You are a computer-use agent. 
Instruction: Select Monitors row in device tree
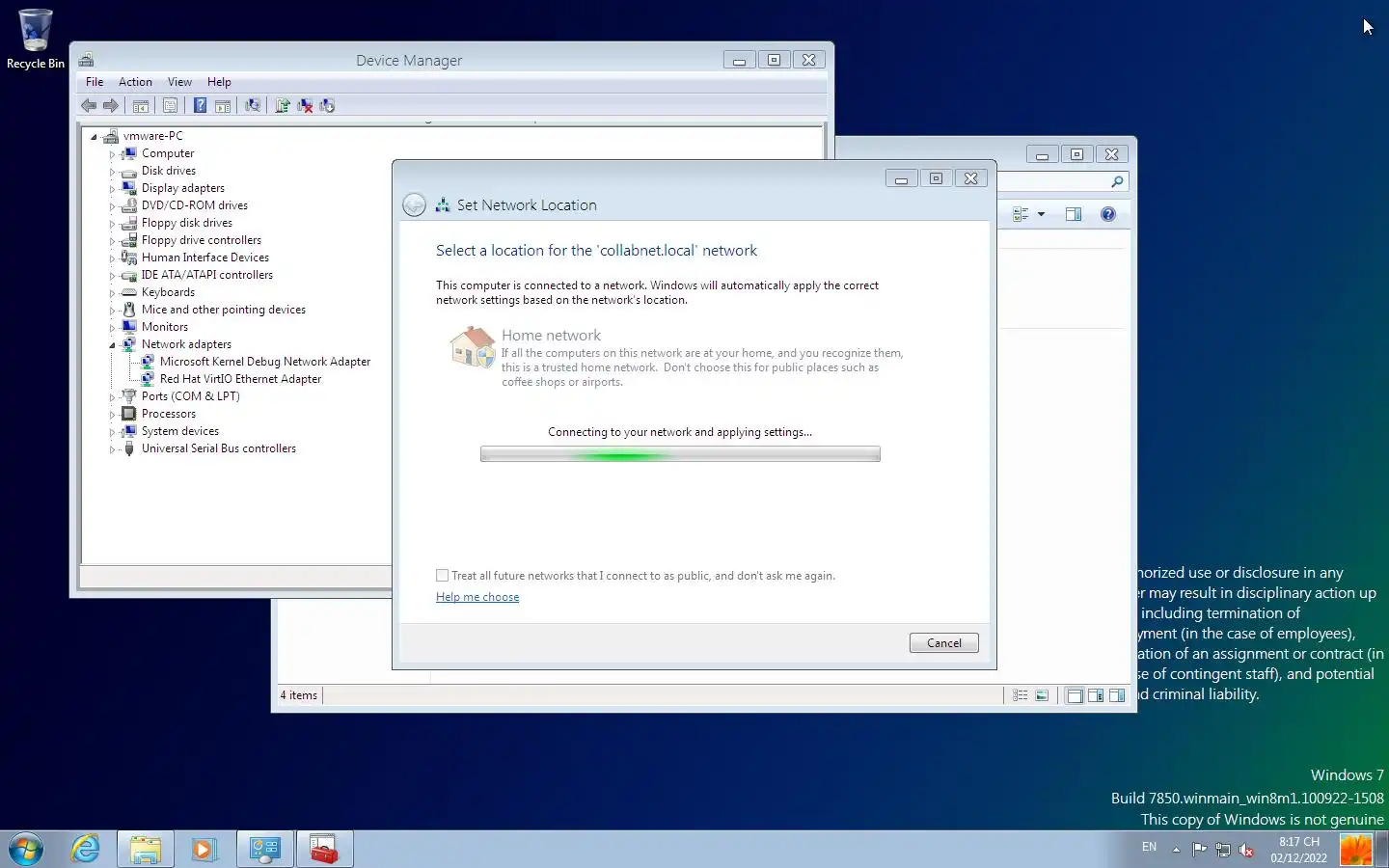click(x=165, y=327)
